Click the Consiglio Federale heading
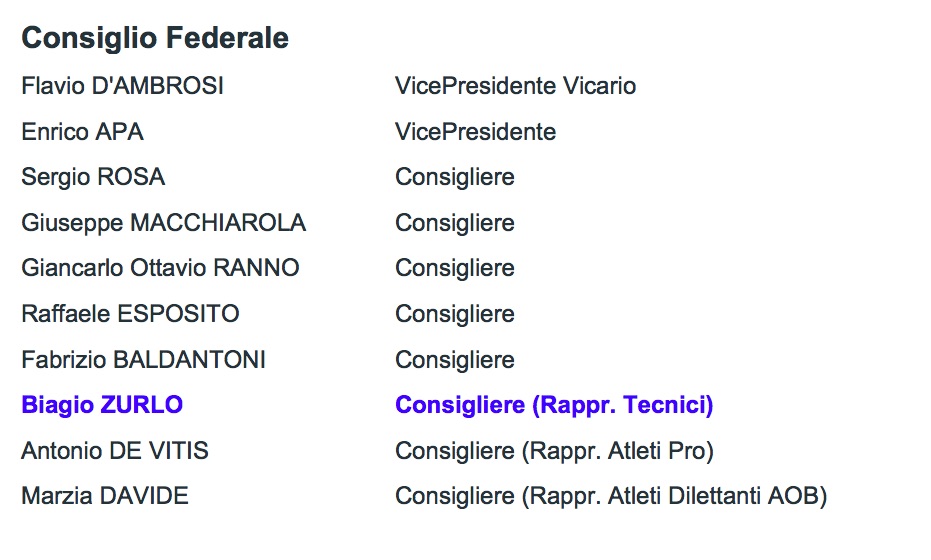The image size is (931, 560). [x=155, y=38]
